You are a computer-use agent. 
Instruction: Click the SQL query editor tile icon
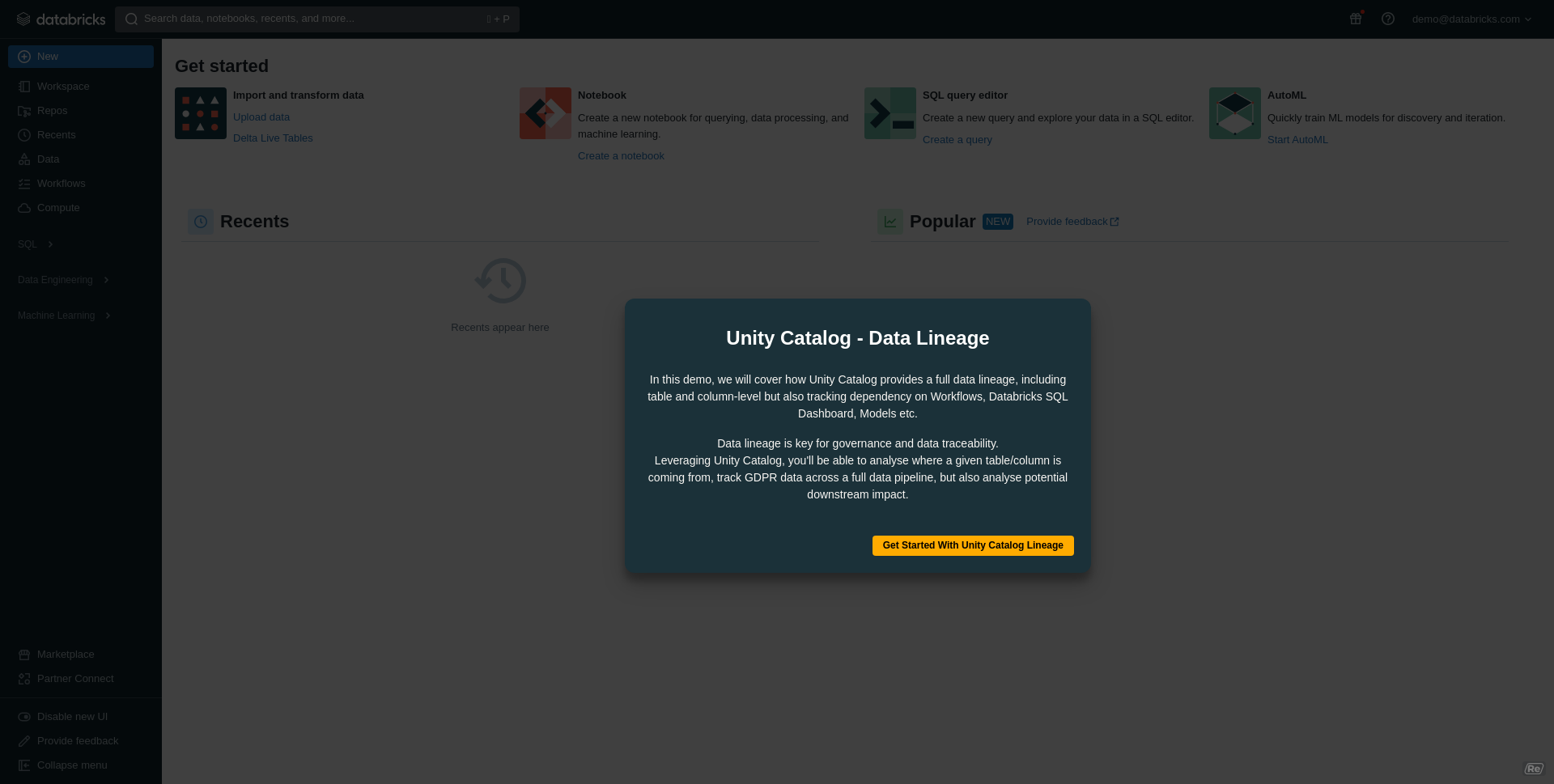click(x=890, y=113)
